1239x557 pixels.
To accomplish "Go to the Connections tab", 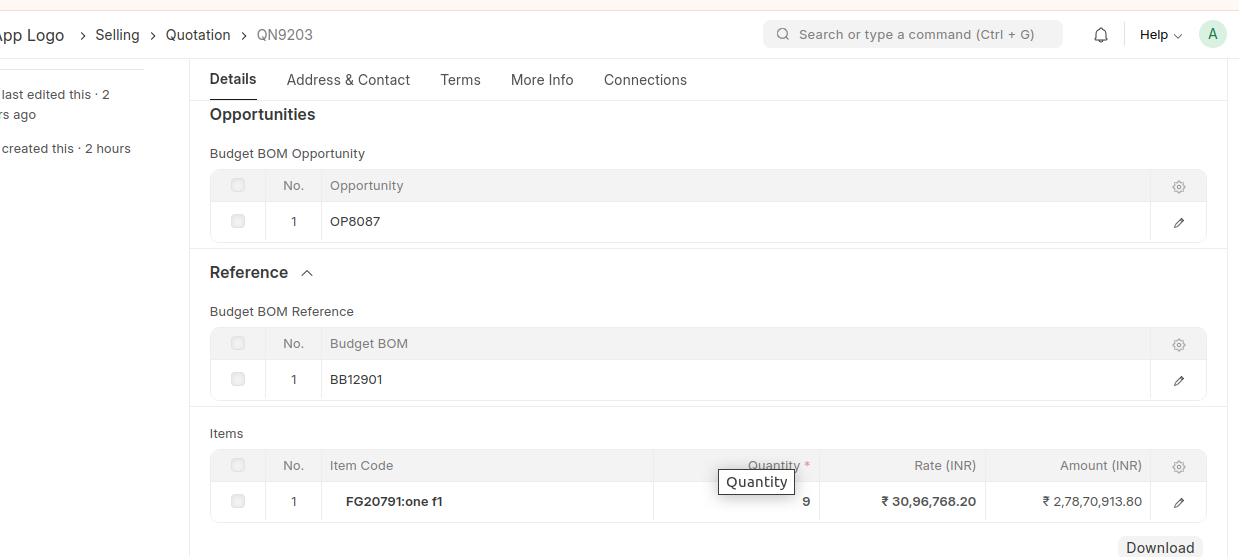I will 645,80.
